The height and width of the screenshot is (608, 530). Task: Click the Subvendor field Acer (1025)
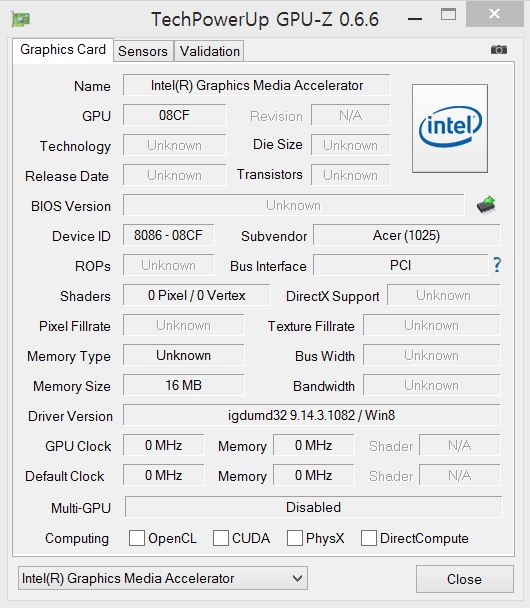click(x=406, y=235)
